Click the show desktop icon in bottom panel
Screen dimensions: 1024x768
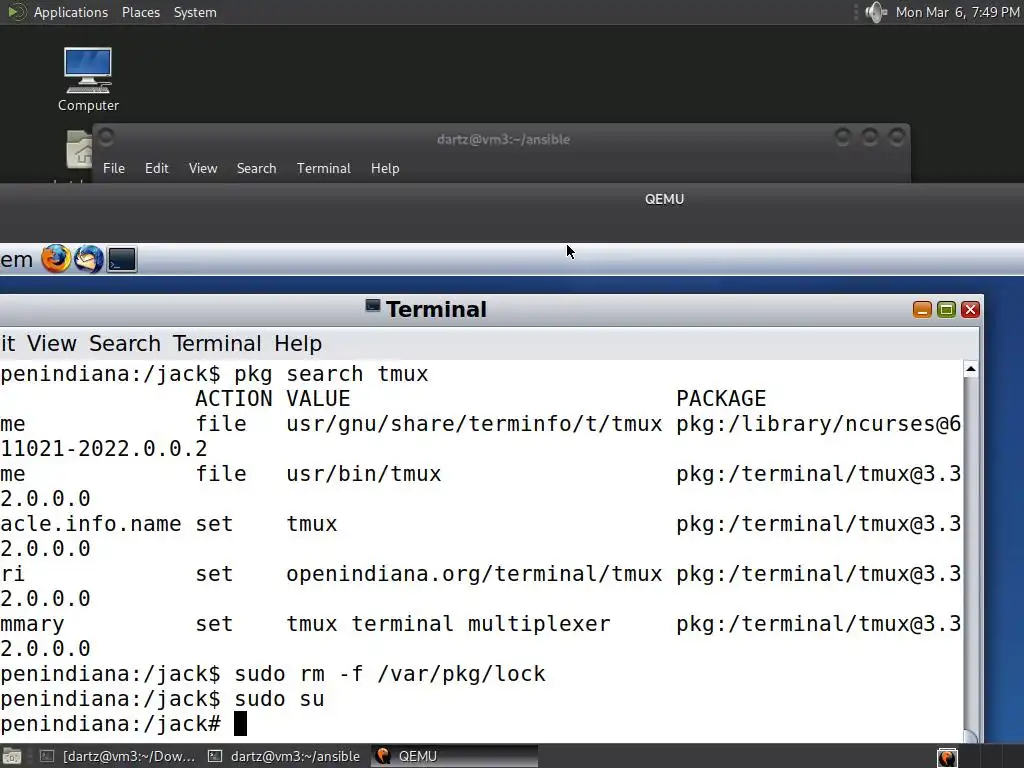[x=11, y=756]
